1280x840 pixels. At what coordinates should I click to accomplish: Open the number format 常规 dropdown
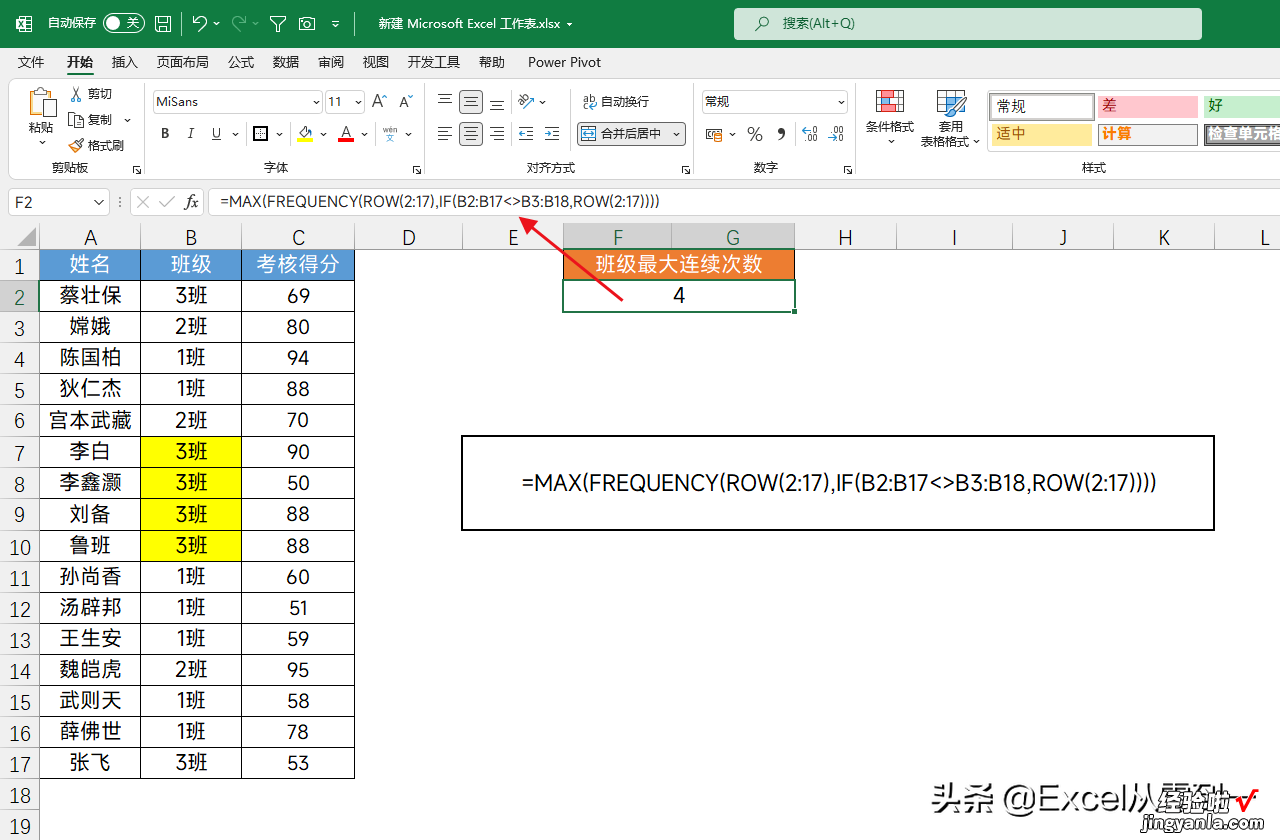841,102
